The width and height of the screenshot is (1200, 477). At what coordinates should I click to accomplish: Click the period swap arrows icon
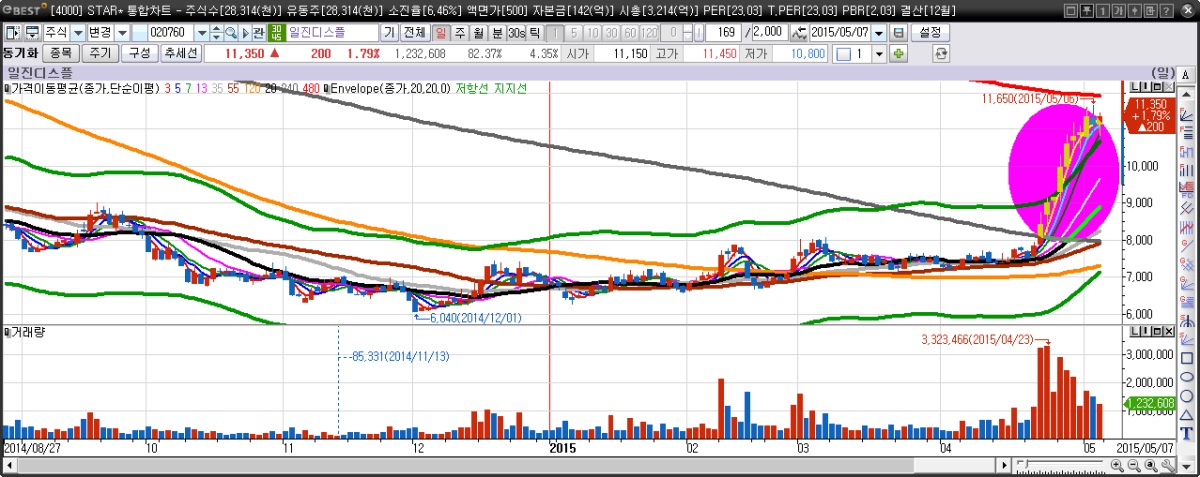tap(798, 33)
